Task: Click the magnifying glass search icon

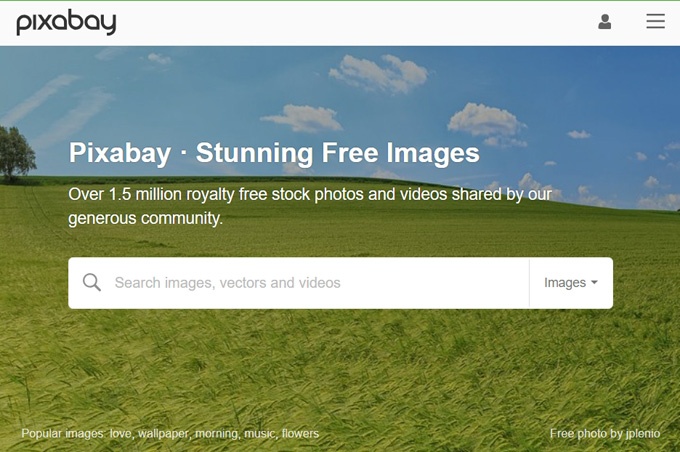Action: [92, 282]
